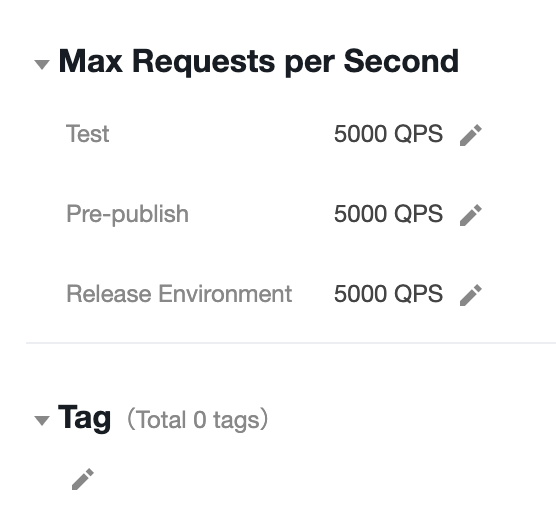Select the Test environment label
Image resolution: width=556 pixels, height=530 pixels.
(88, 134)
